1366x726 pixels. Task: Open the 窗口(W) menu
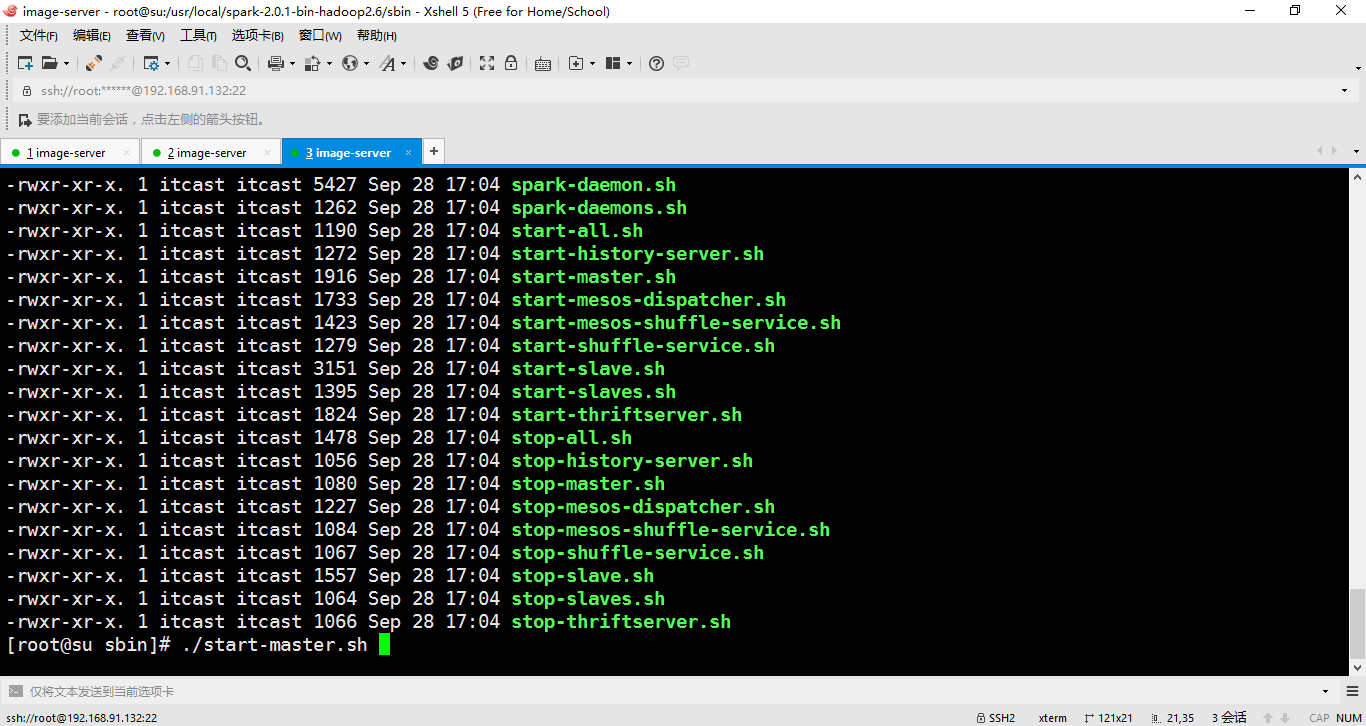320,36
